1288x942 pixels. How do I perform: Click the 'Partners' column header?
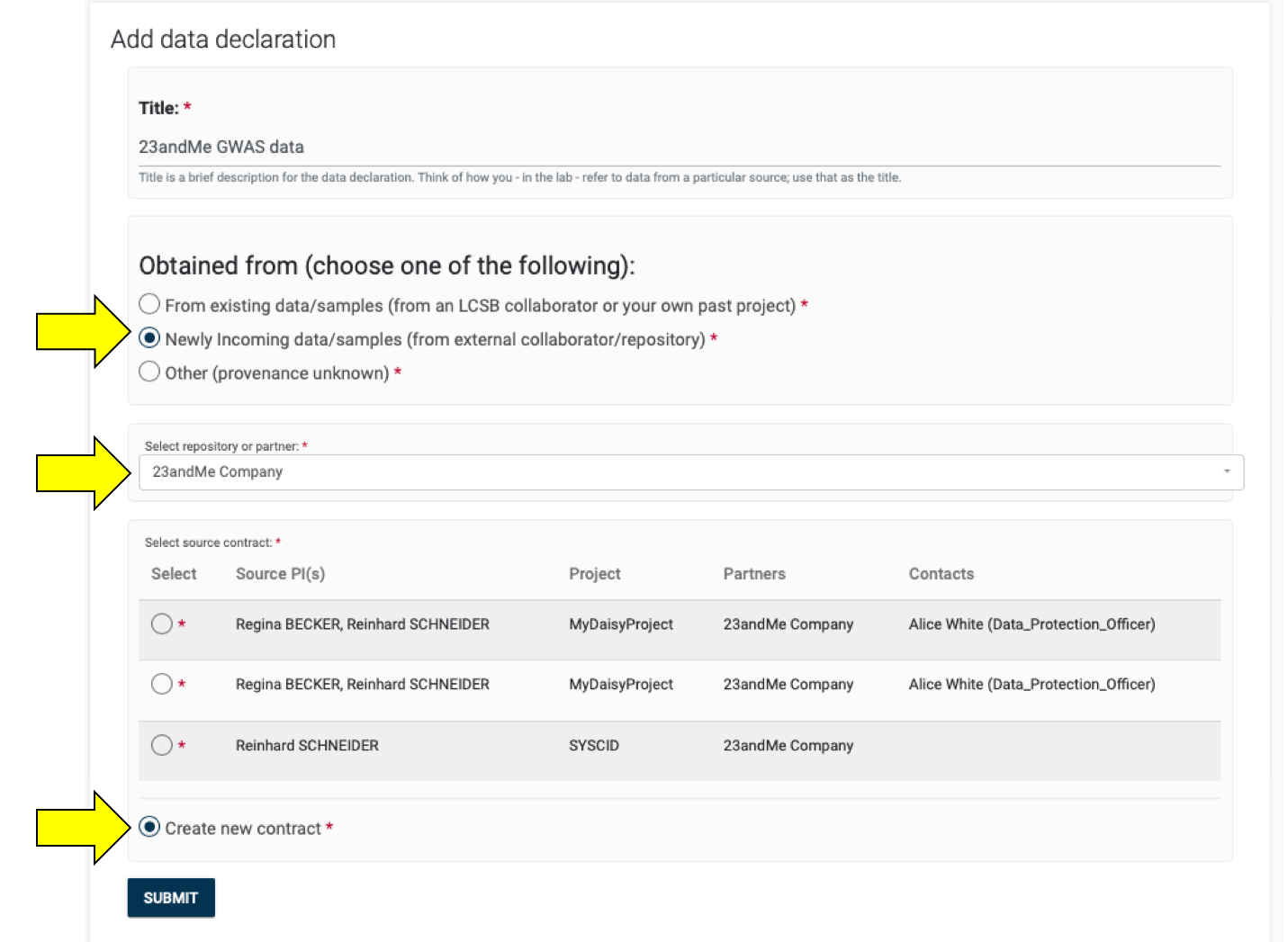tap(753, 574)
